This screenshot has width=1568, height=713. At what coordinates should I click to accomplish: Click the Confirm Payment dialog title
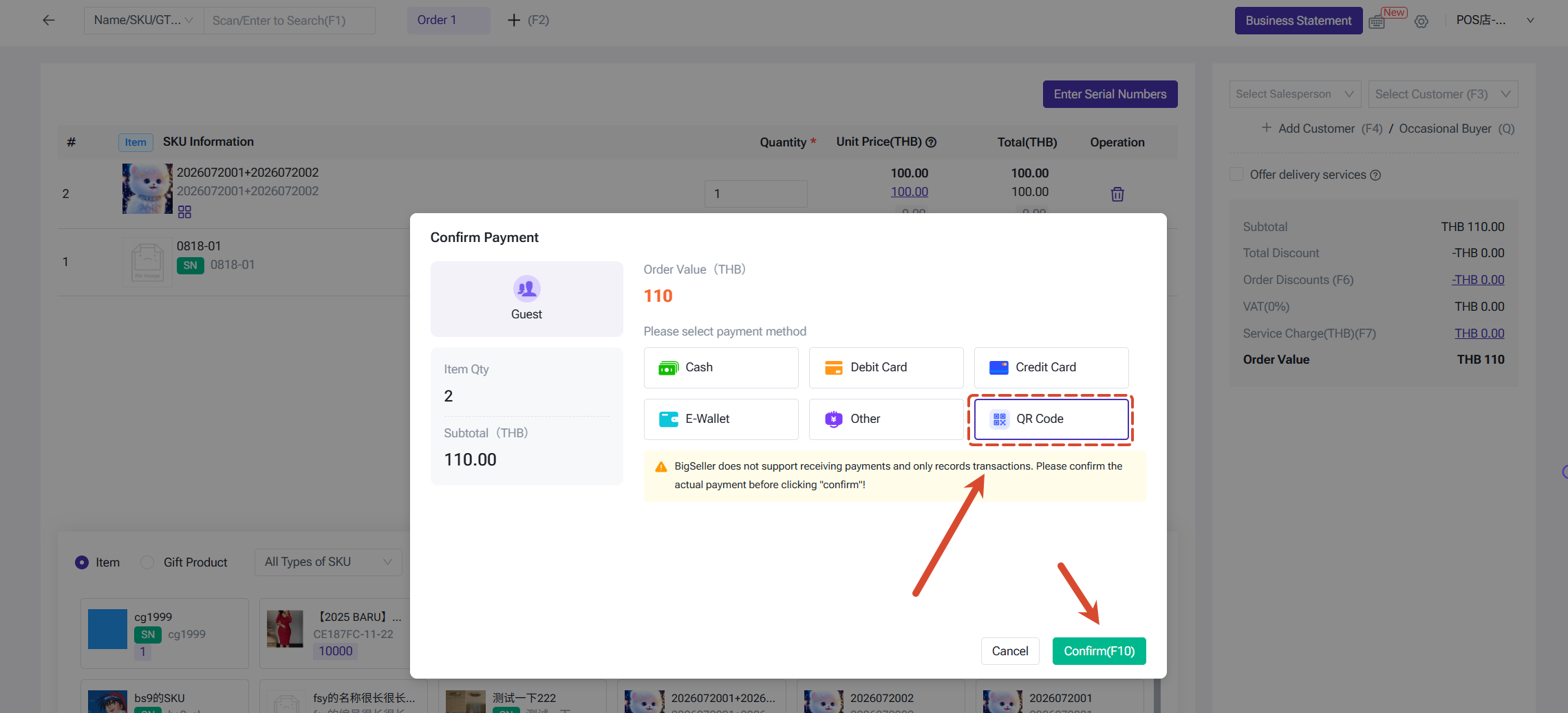pos(484,237)
